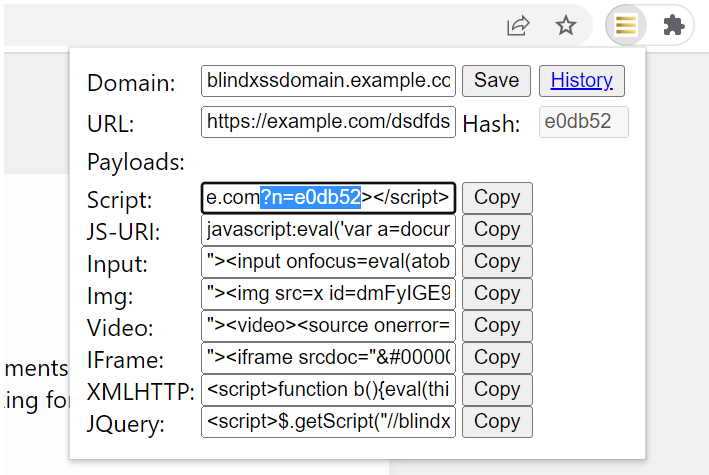Focus the Domain input field
The image size is (709, 475).
click(x=328, y=81)
